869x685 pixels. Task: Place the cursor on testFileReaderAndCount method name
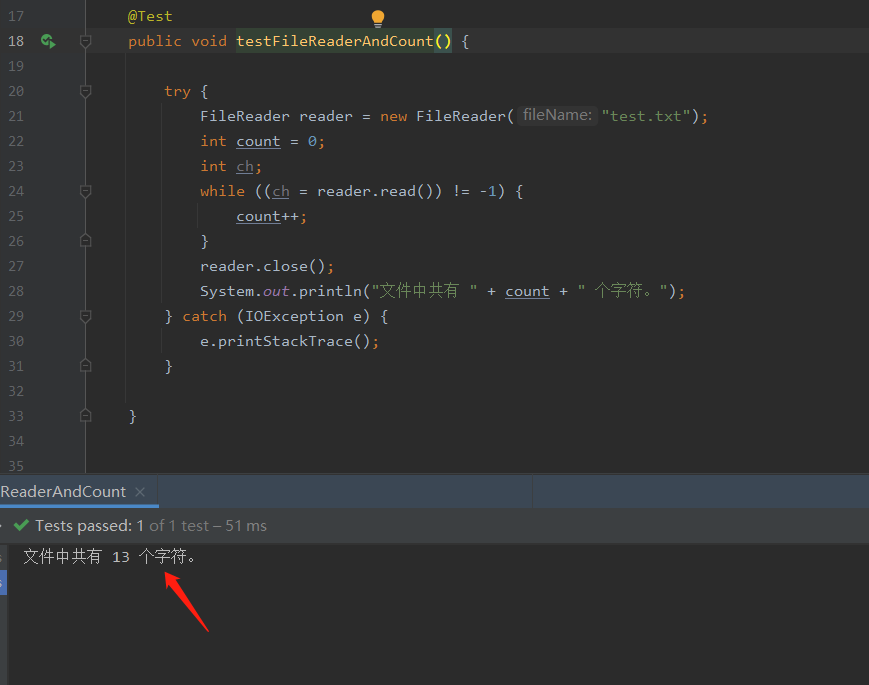point(335,41)
